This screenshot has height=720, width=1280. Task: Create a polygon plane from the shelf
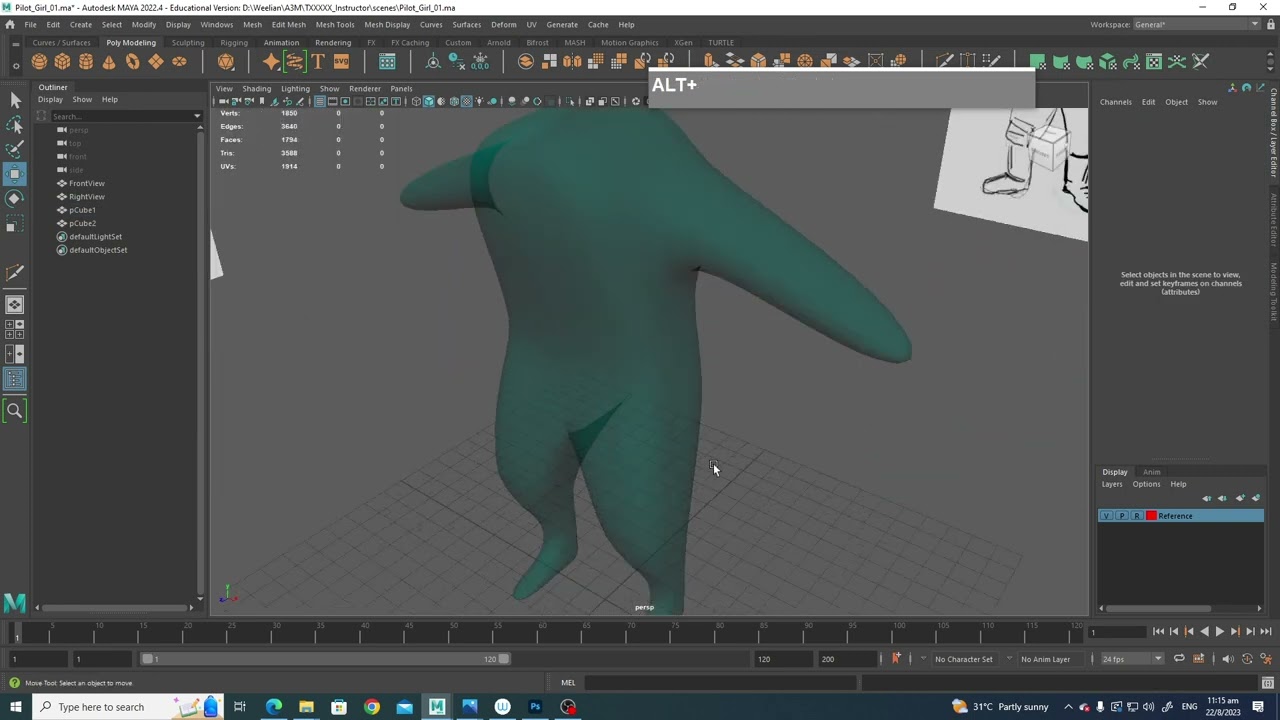[x=156, y=62]
